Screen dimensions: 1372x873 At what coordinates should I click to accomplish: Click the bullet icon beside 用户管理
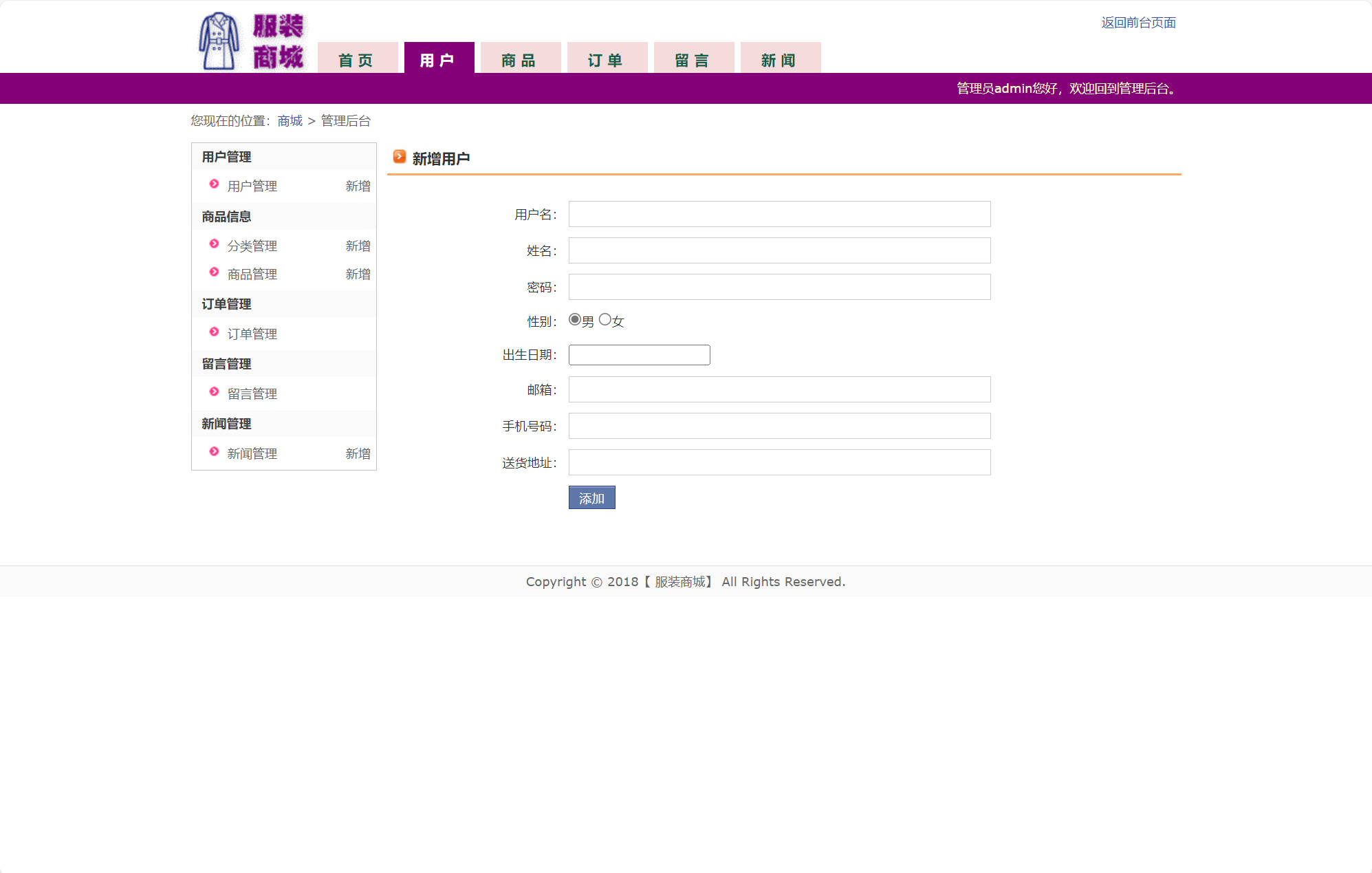[214, 184]
